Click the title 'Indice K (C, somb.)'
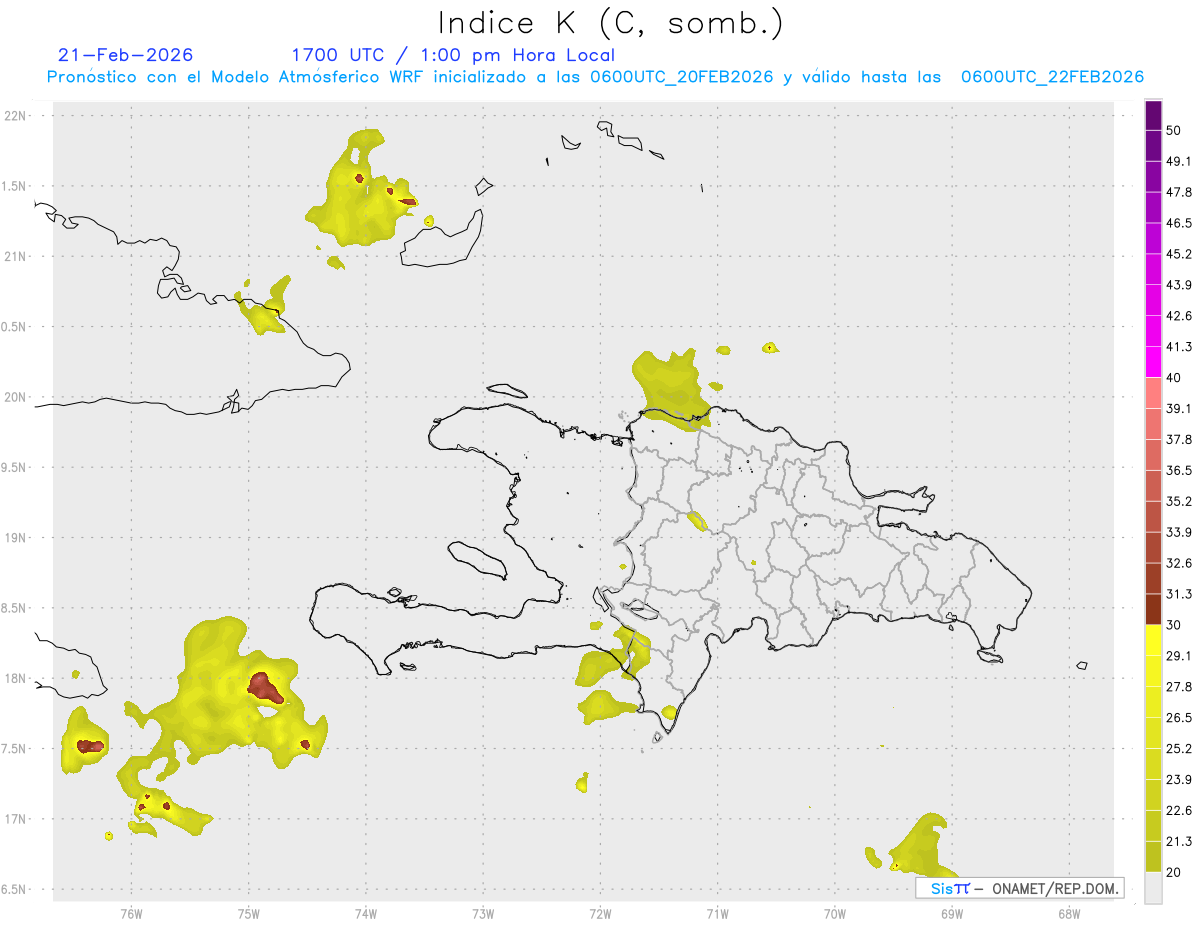The height and width of the screenshot is (927, 1200). click(x=611, y=23)
